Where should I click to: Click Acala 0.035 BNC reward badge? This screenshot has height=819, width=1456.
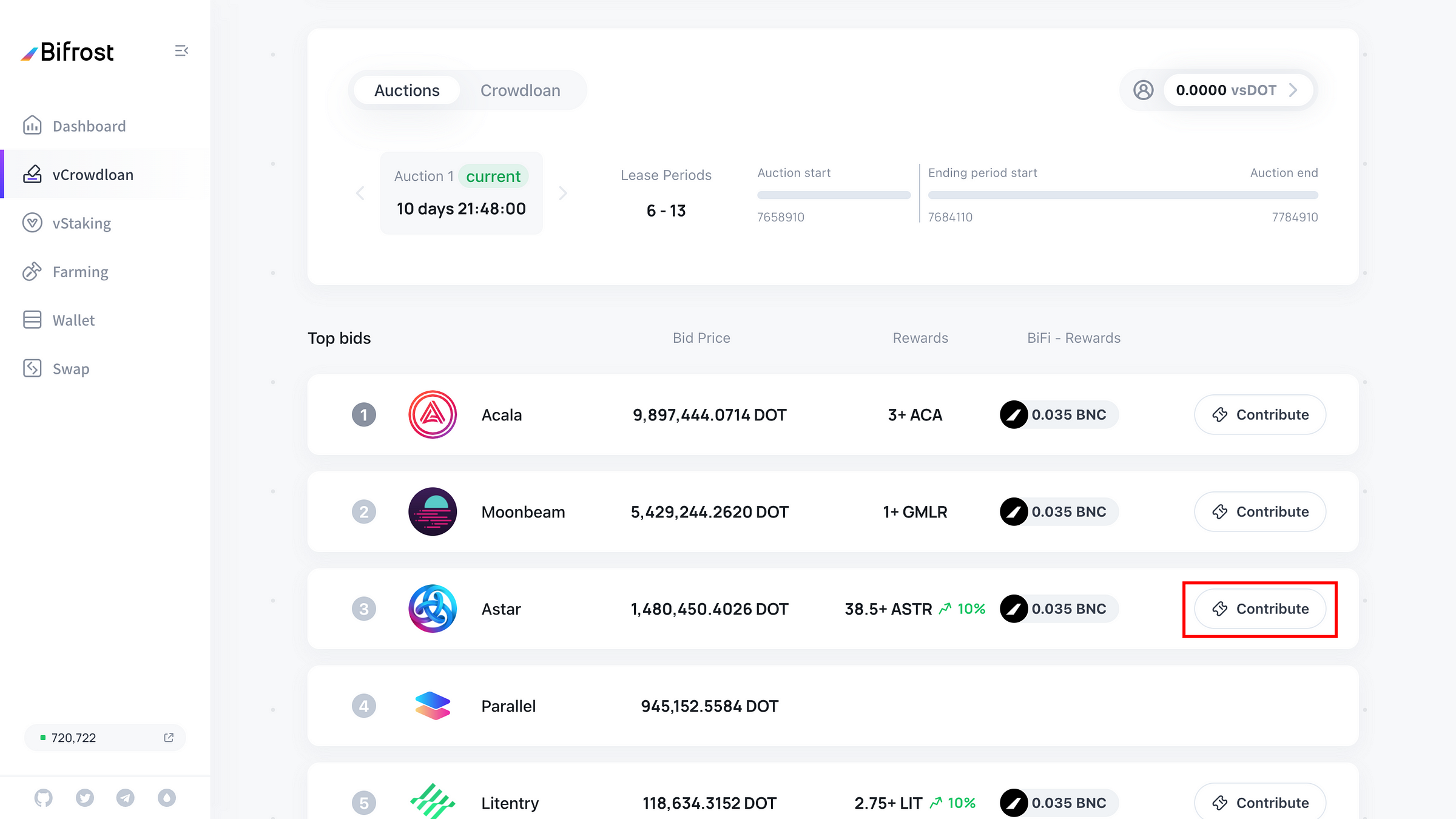1059,414
